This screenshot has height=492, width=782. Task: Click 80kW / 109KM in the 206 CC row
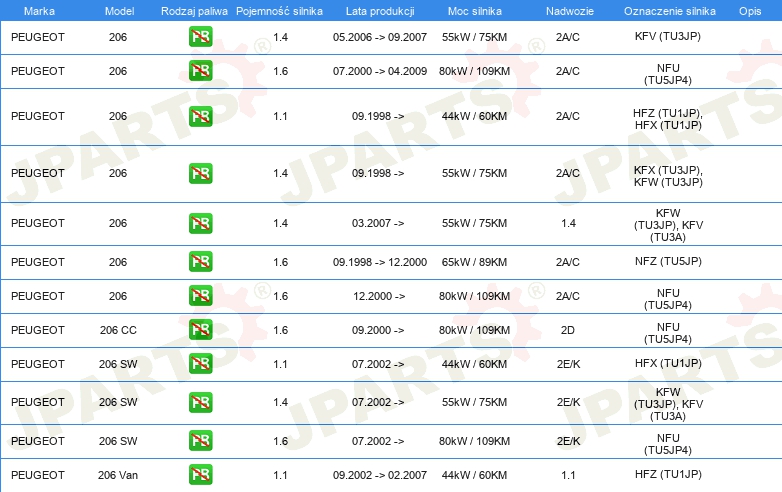coord(474,329)
